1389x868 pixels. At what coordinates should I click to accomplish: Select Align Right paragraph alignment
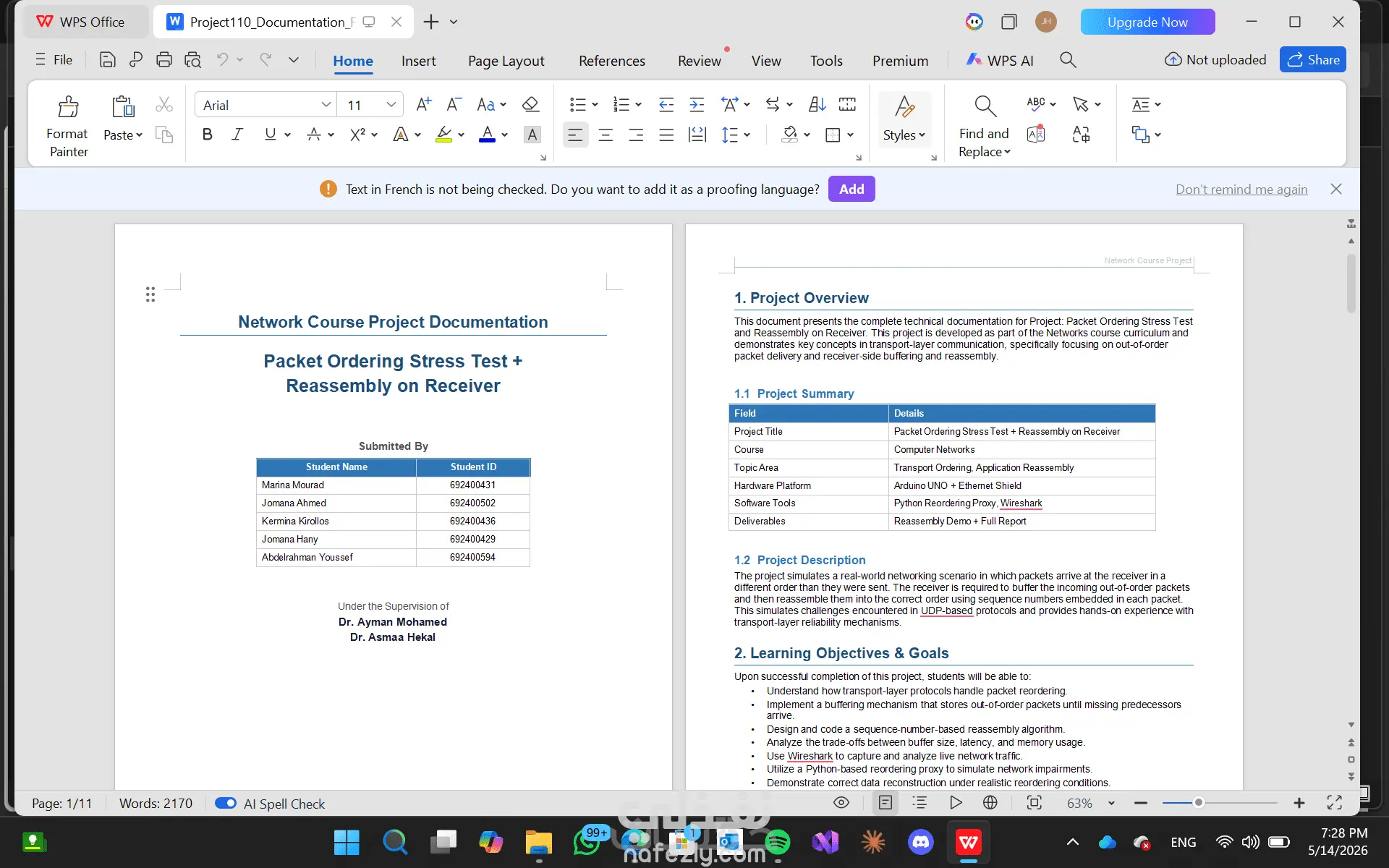(x=636, y=135)
